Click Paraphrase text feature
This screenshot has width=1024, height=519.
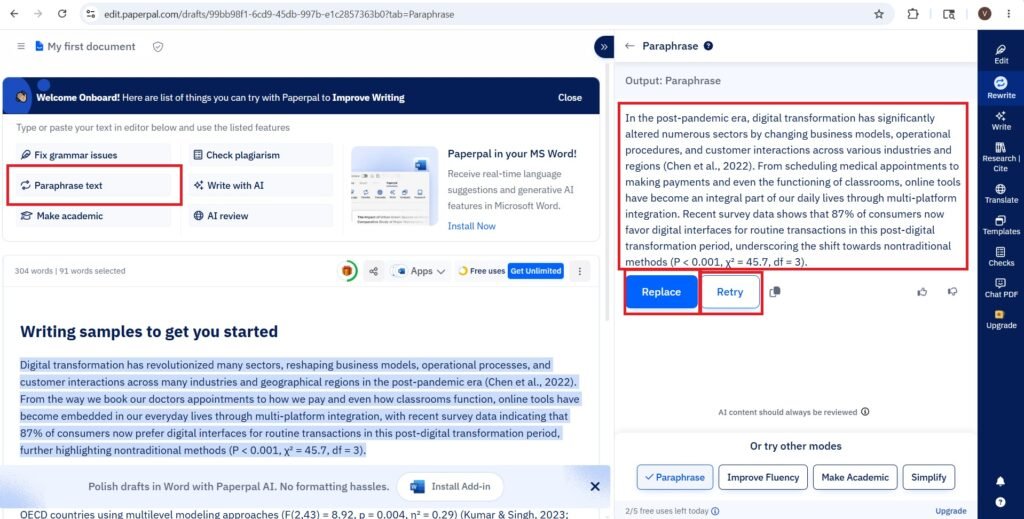(93, 185)
